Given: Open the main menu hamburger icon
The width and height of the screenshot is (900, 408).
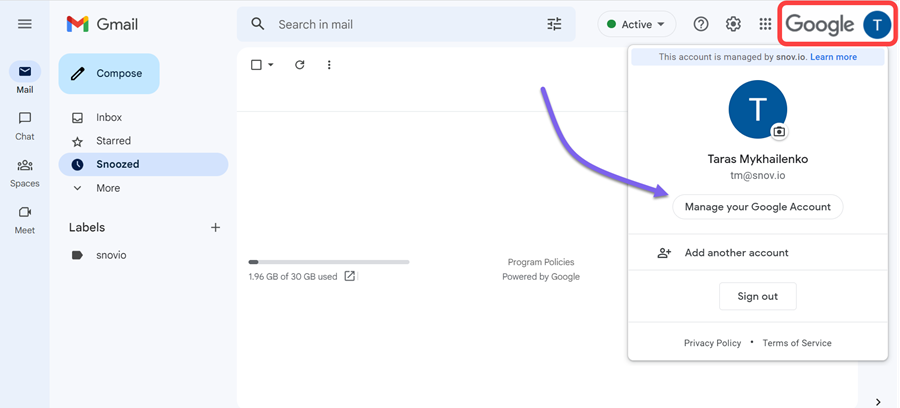Looking at the screenshot, I should click(x=25, y=24).
